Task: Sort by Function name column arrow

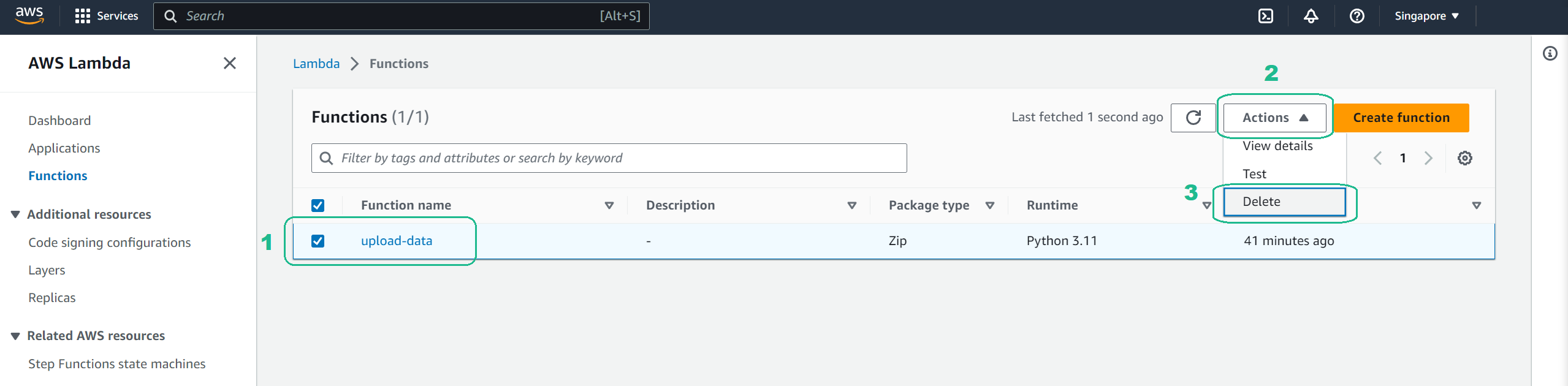Action: (x=609, y=205)
